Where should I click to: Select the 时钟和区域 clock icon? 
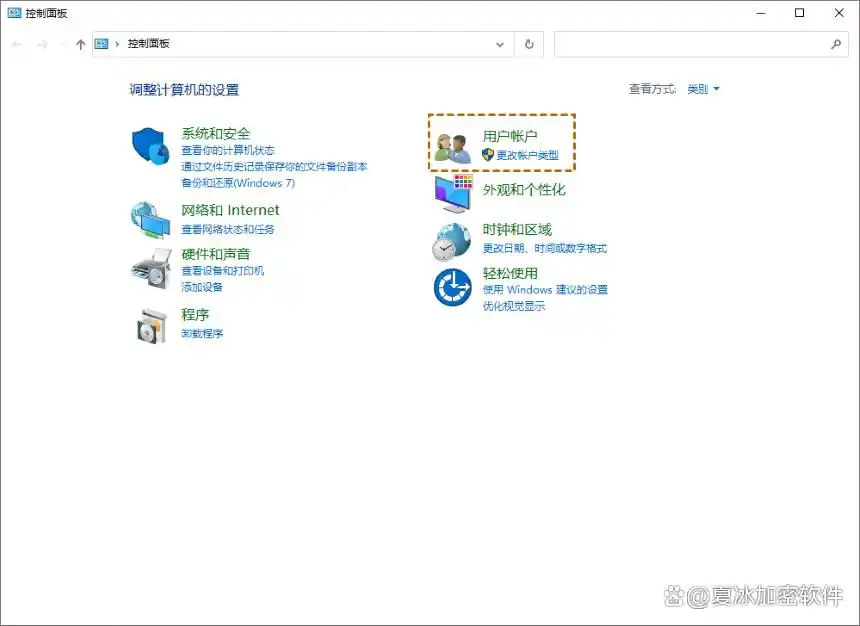coord(452,239)
